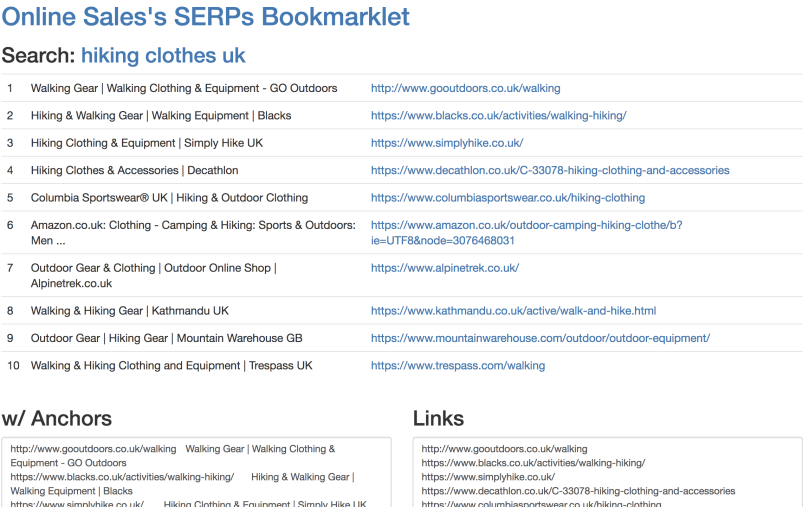This screenshot has height=507, width=809.
Task: Visit the simplyhike.co.uk link in results table
Action: point(447,143)
